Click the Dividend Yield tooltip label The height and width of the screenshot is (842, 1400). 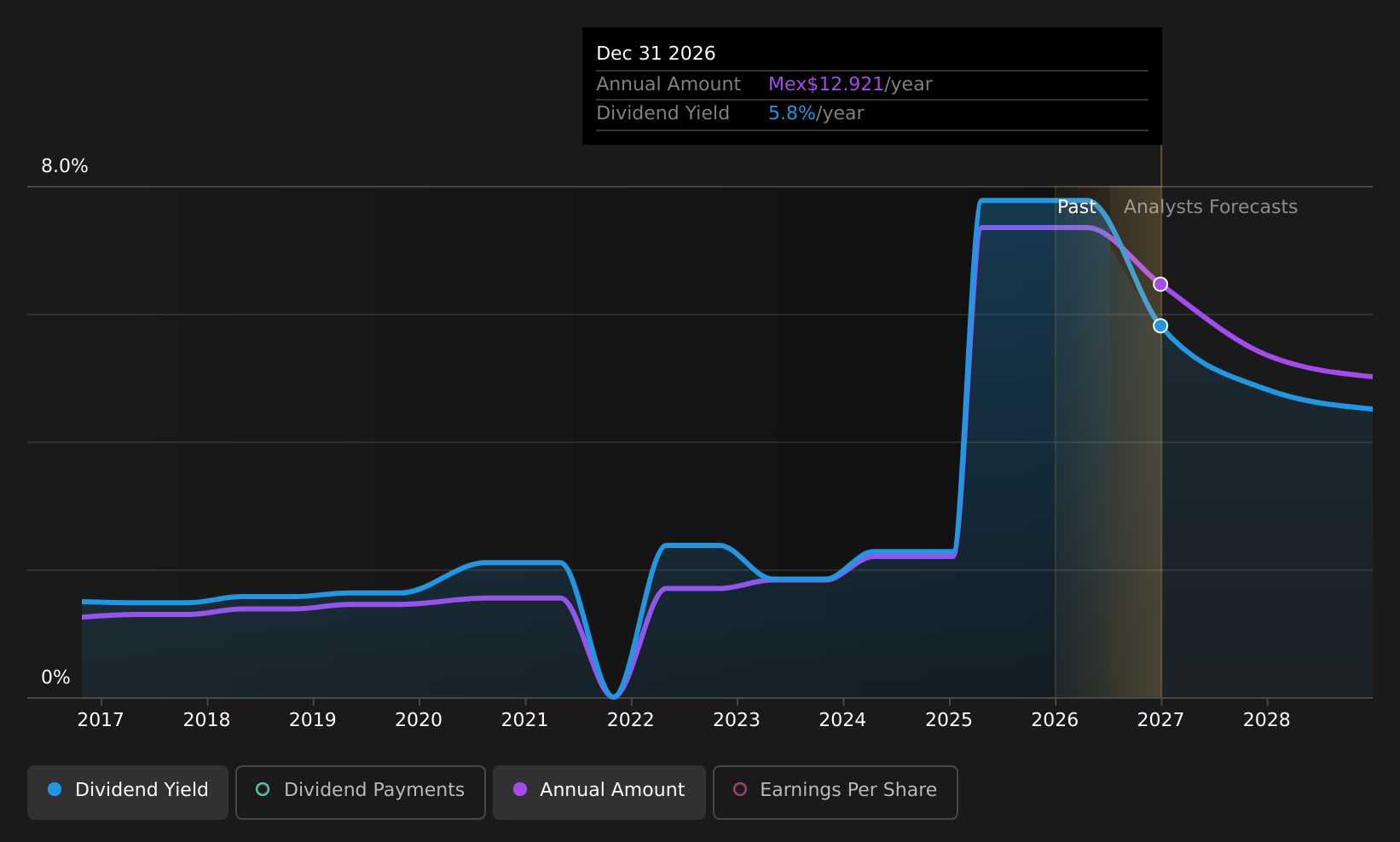[x=662, y=113]
